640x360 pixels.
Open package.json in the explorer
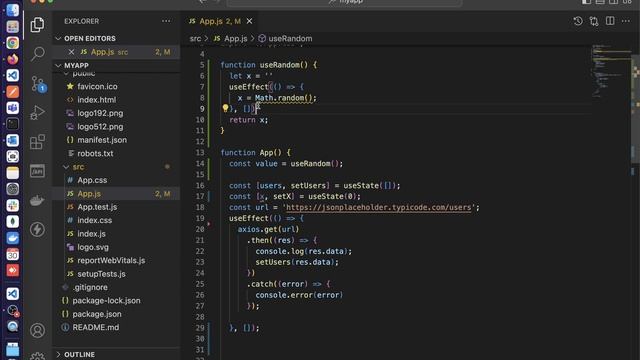pyautogui.click(x=97, y=314)
